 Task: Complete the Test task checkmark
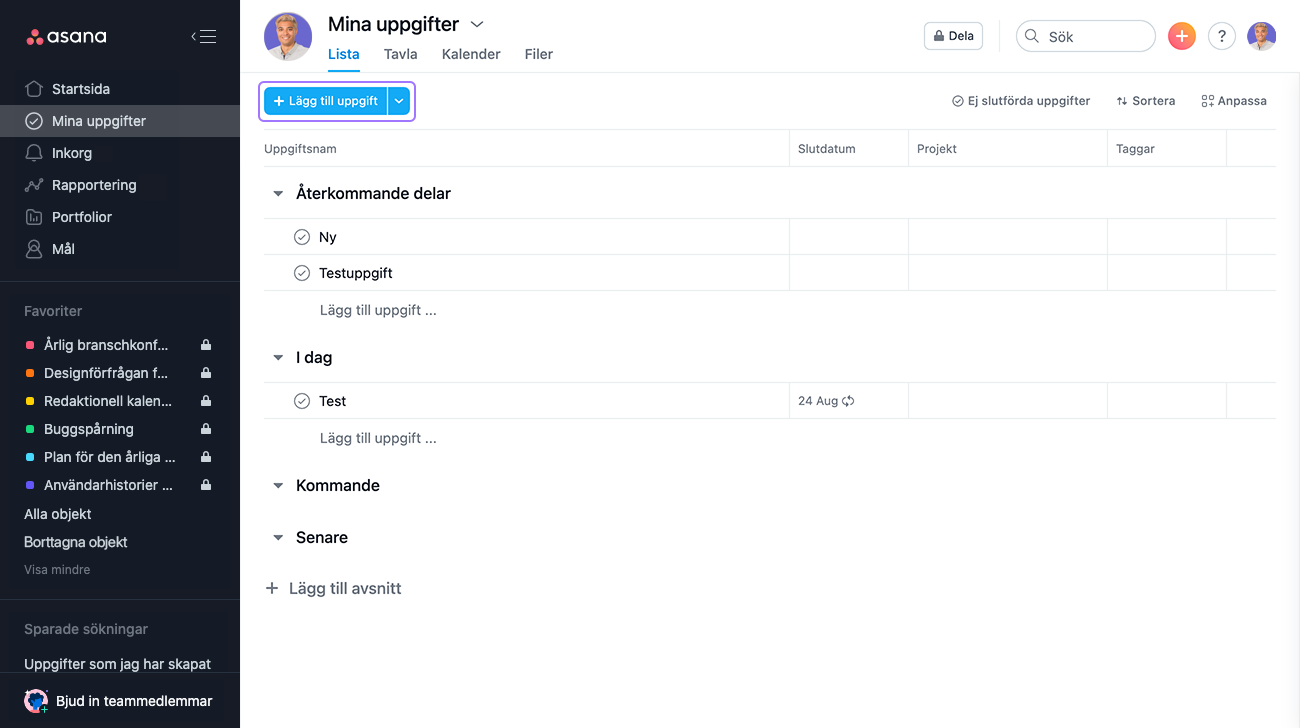pyautogui.click(x=302, y=401)
